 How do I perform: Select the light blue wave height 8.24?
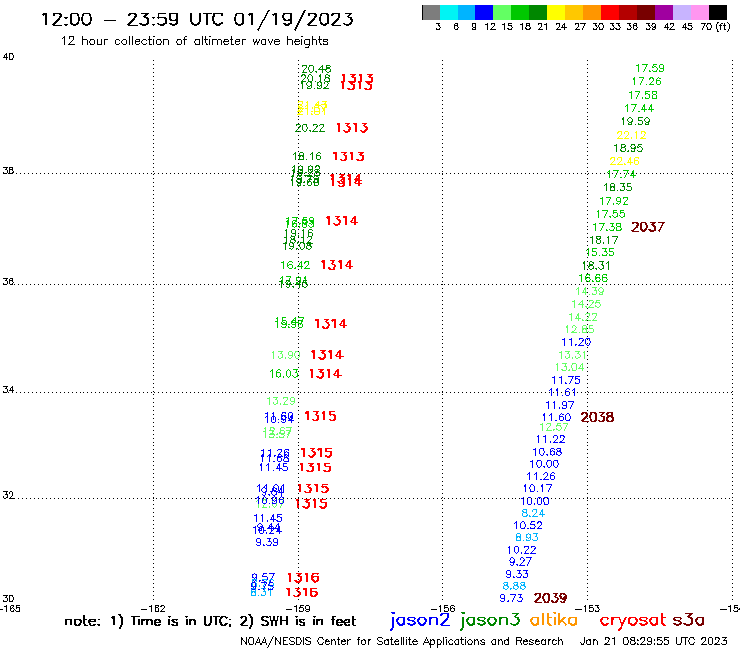pyautogui.click(x=533, y=513)
